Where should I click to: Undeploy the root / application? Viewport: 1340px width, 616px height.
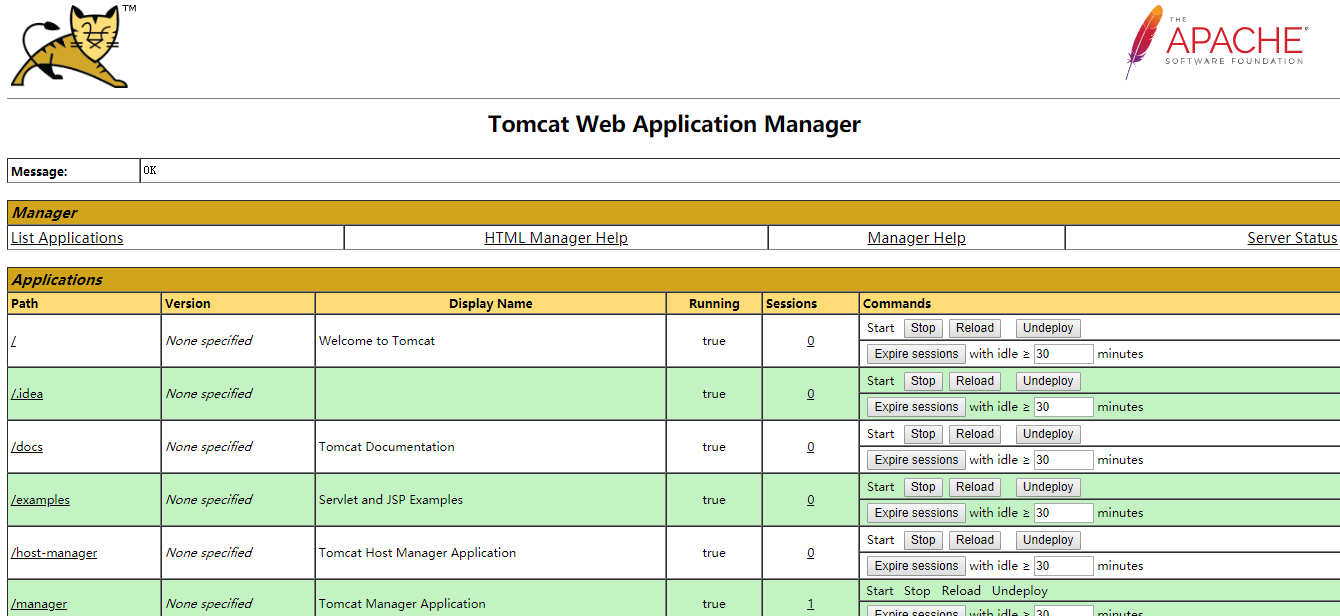pos(1048,328)
